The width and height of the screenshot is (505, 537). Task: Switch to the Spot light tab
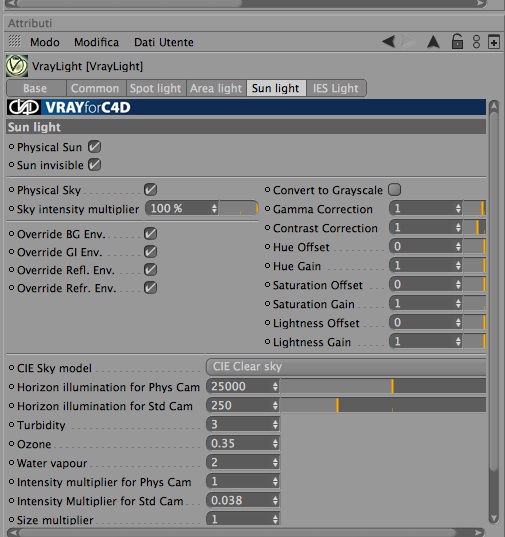pos(156,88)
